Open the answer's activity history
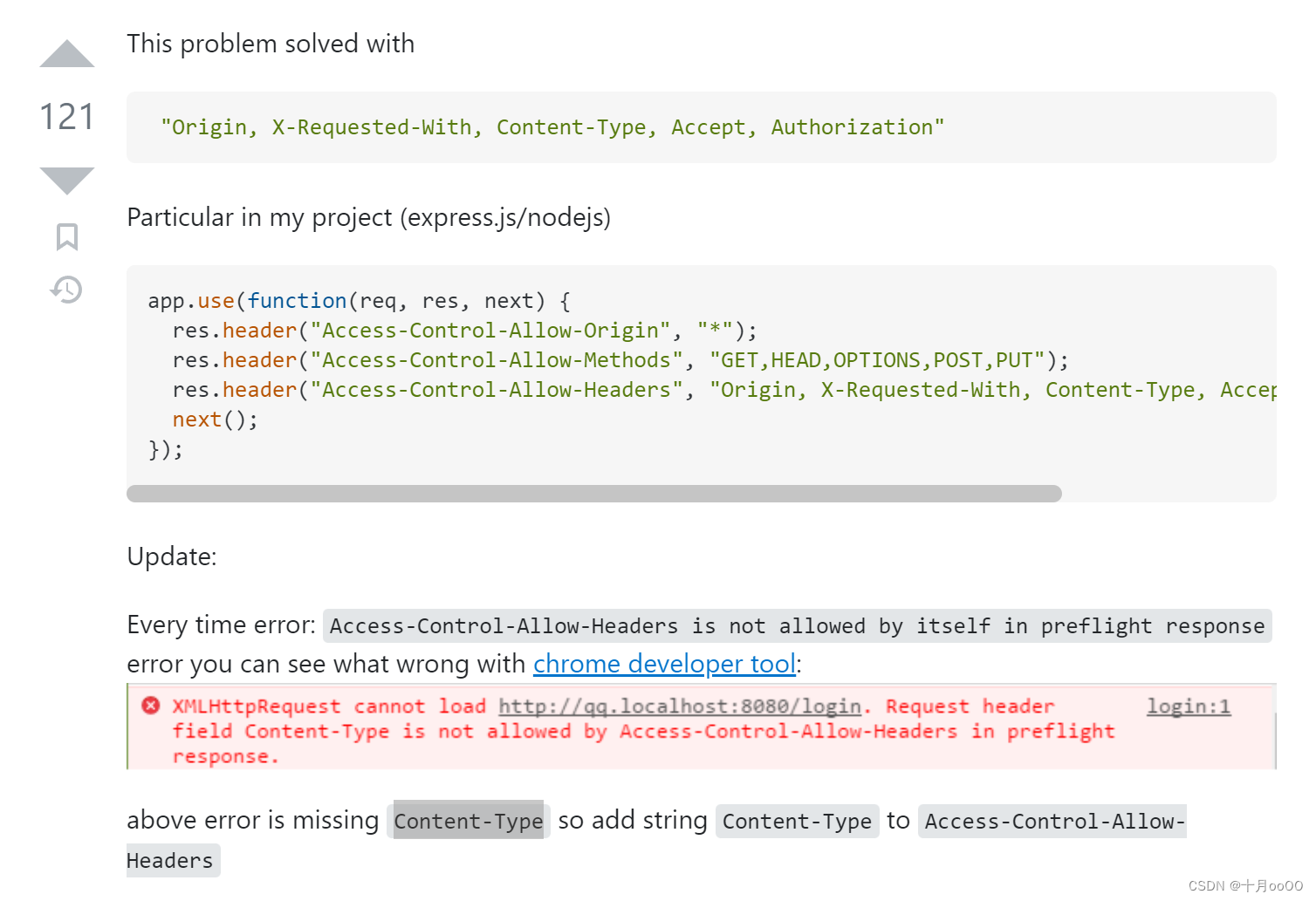 (x=66, y=289)
